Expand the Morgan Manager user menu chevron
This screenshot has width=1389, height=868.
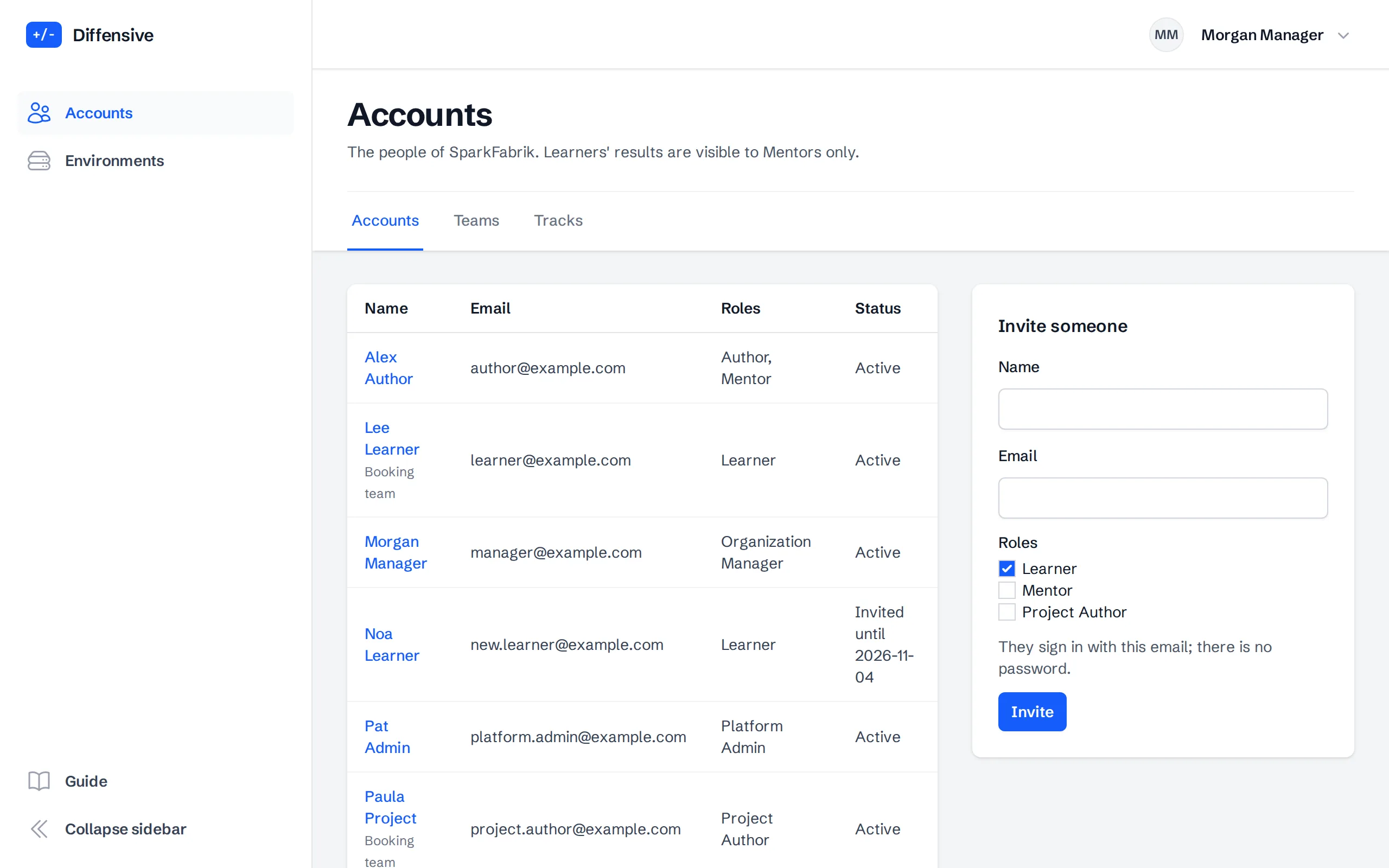pos(1343,36)
